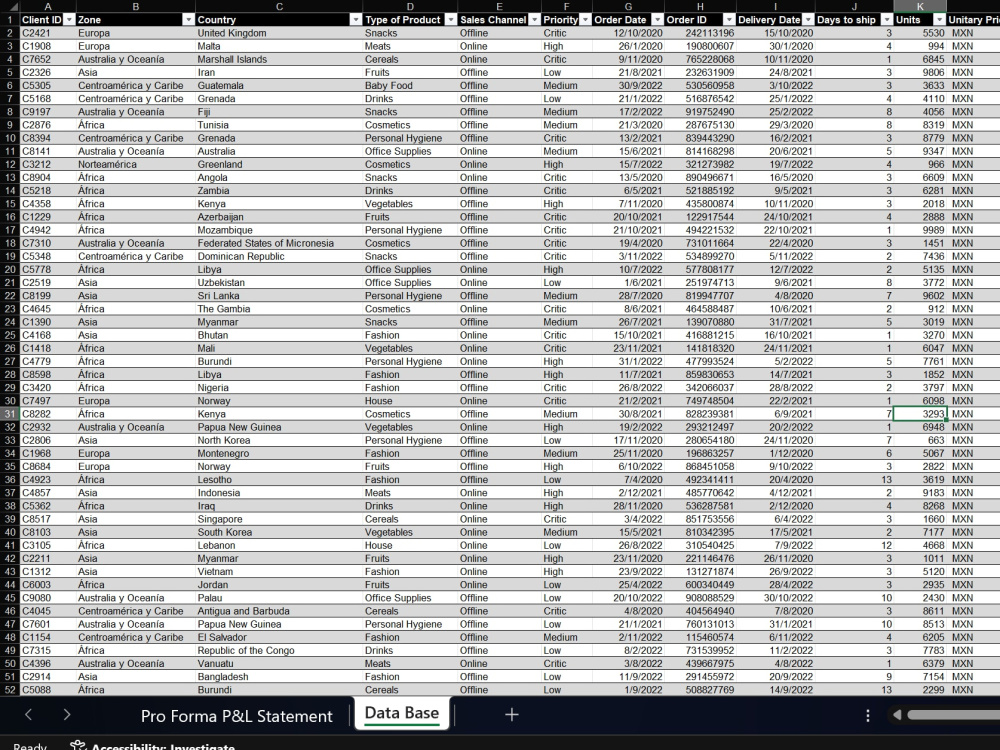Open the Days to ship filter dropdown
Screen dimensions: 1000x750
pyautogui.click(x=886, y=20)
